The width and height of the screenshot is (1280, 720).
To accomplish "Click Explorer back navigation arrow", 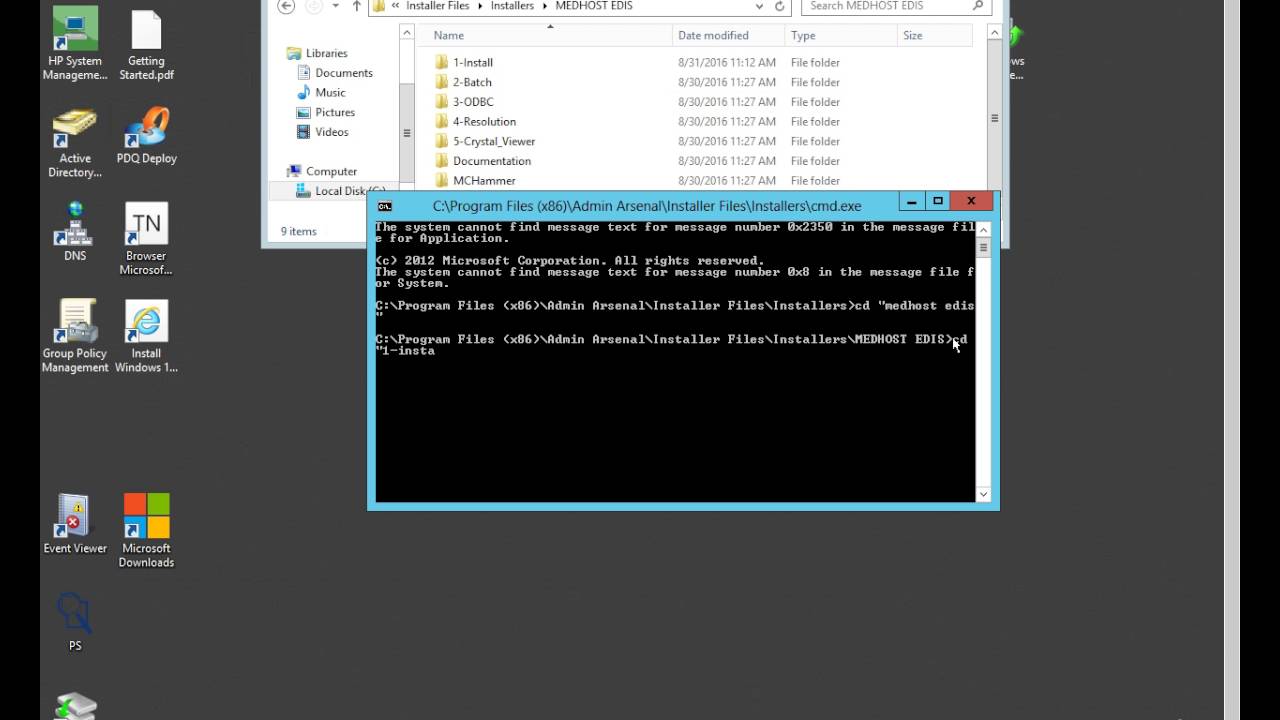I will [x=286, y=6].
